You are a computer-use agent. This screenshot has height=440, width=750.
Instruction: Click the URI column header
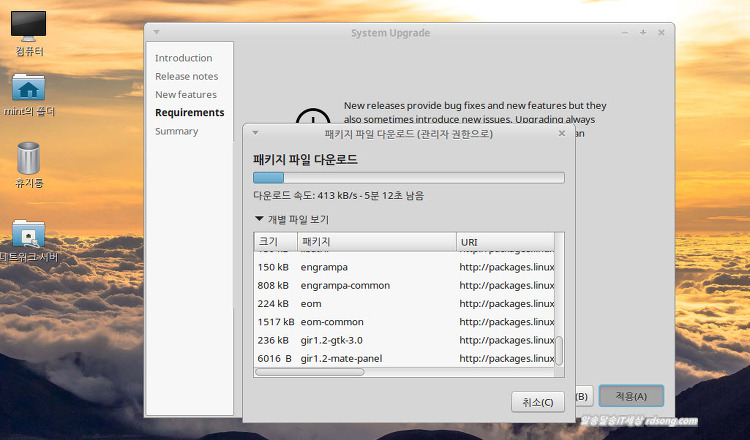(x=505, y=242)
